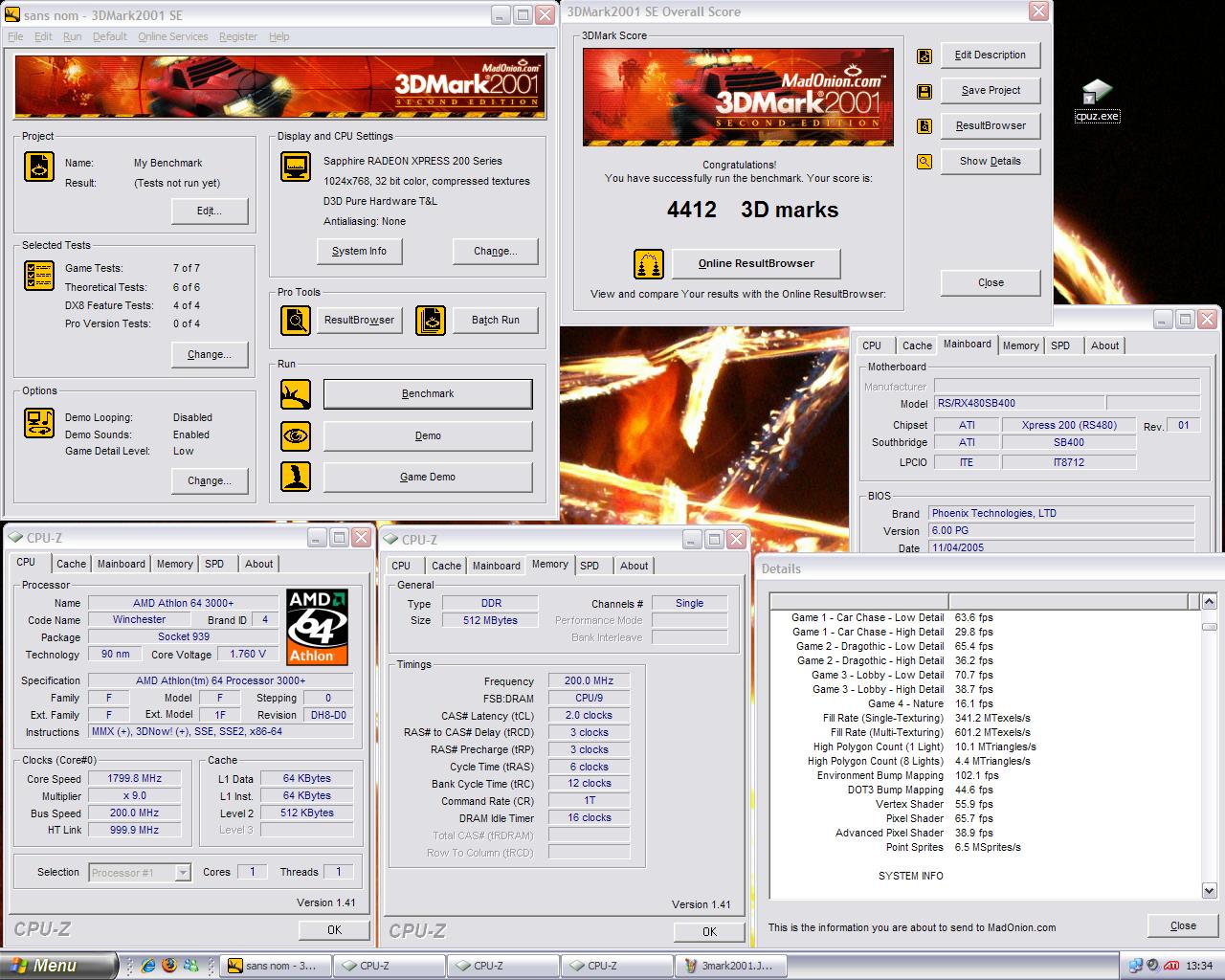Click the System Info button
The width and height of the screenshot is (1225, 980).
click(x=359, y=251)
